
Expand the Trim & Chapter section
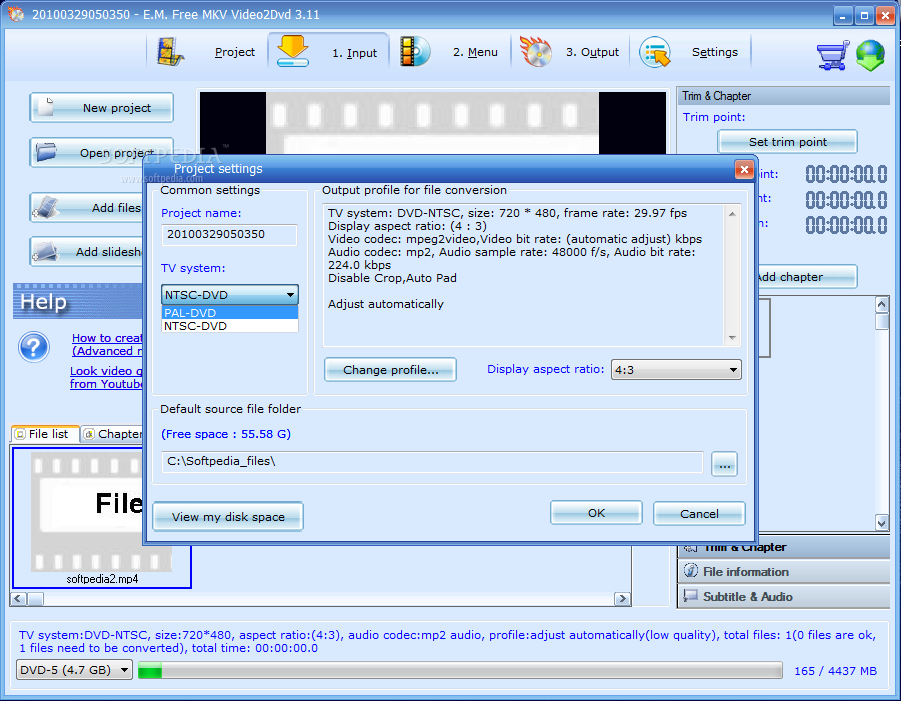pyautogui.click(x=784, y=548)
